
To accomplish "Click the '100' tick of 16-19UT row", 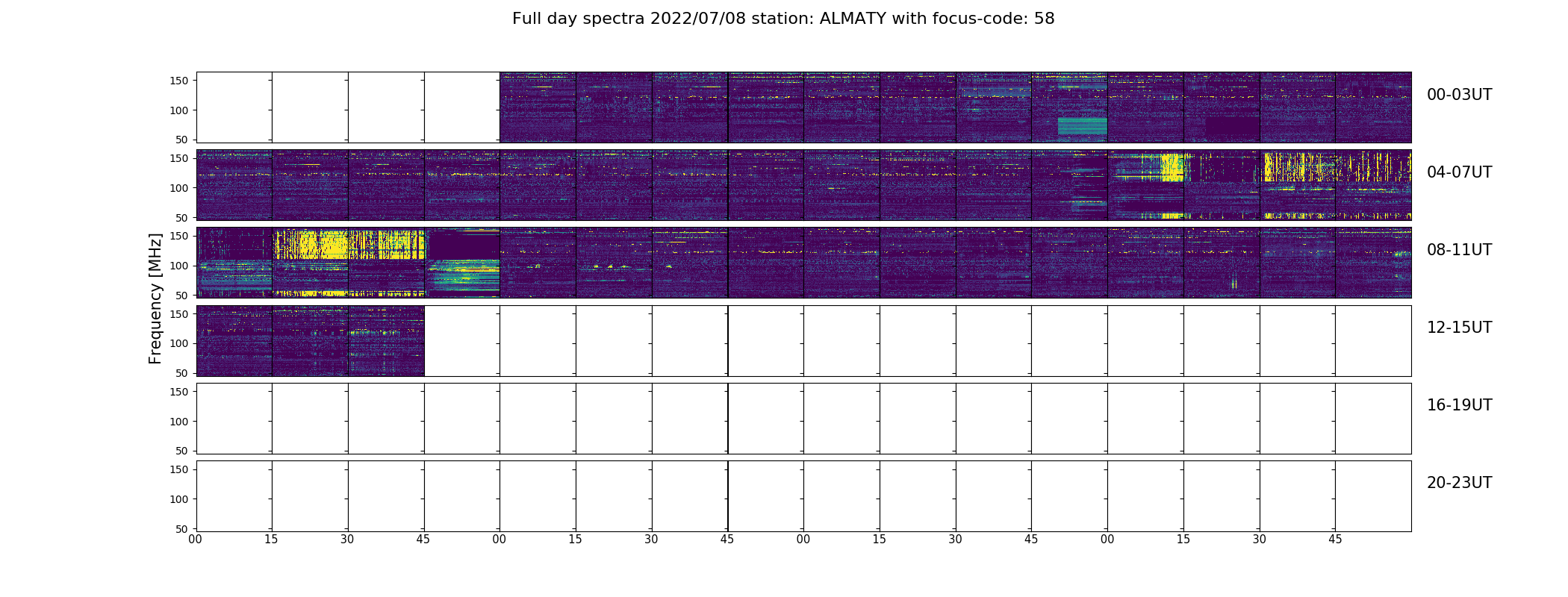I will coord(179,422).
